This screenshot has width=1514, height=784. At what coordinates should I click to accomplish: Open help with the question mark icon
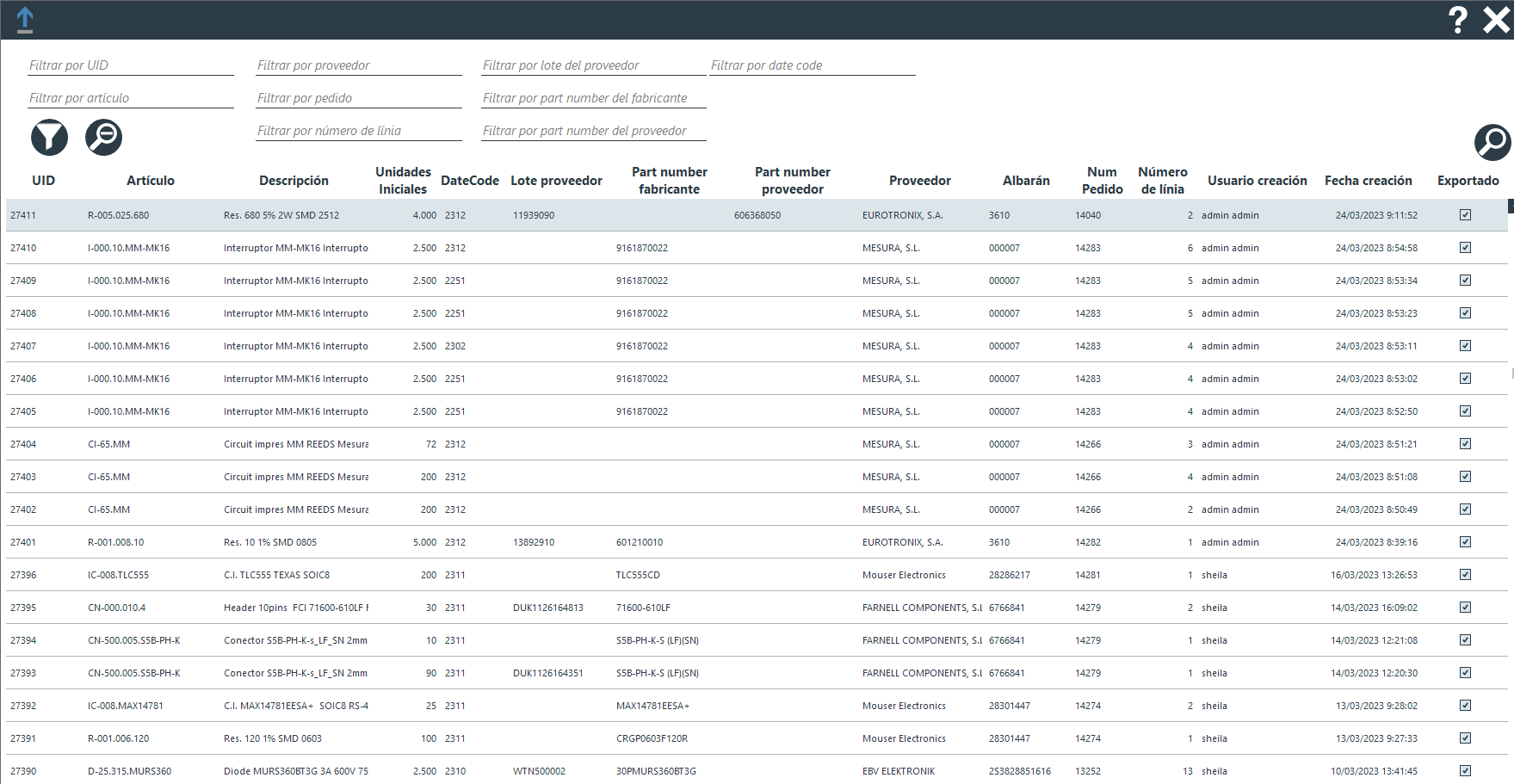point(1457,20)
